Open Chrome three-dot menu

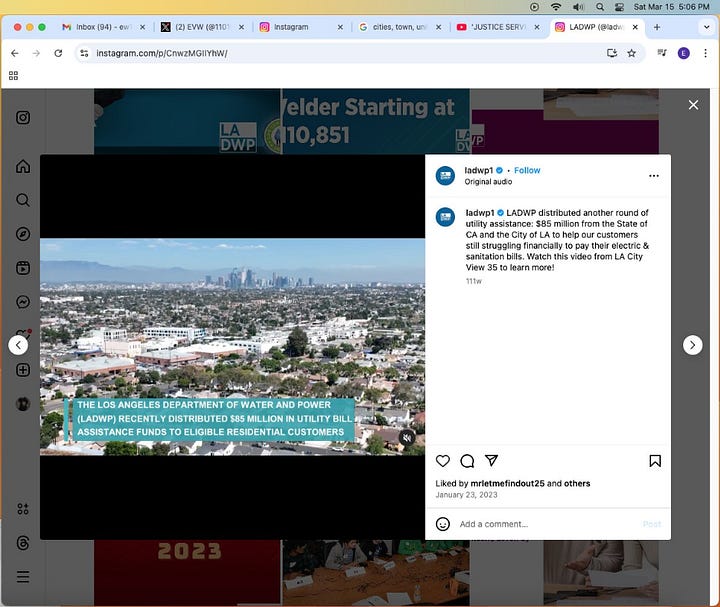tap(705, 53)
